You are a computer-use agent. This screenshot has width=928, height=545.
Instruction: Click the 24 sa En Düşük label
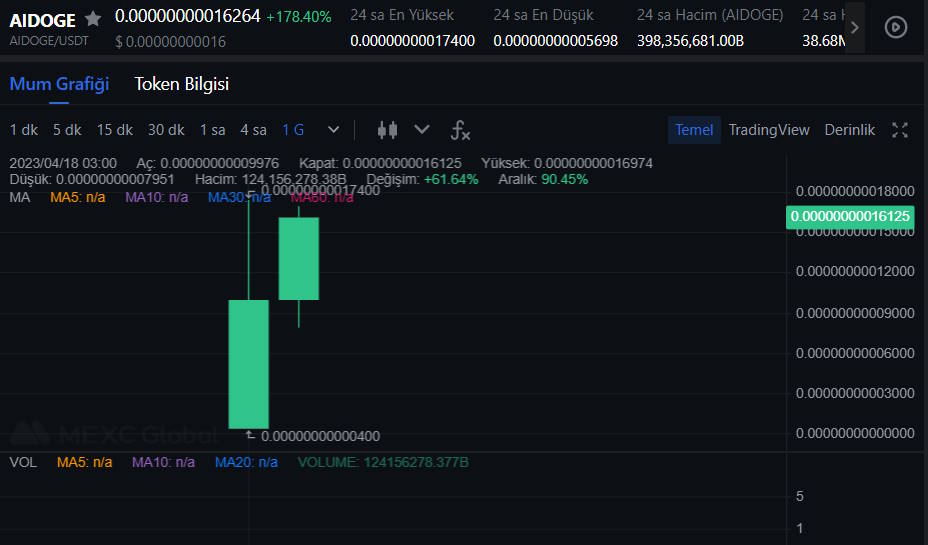tap(543, 15)
